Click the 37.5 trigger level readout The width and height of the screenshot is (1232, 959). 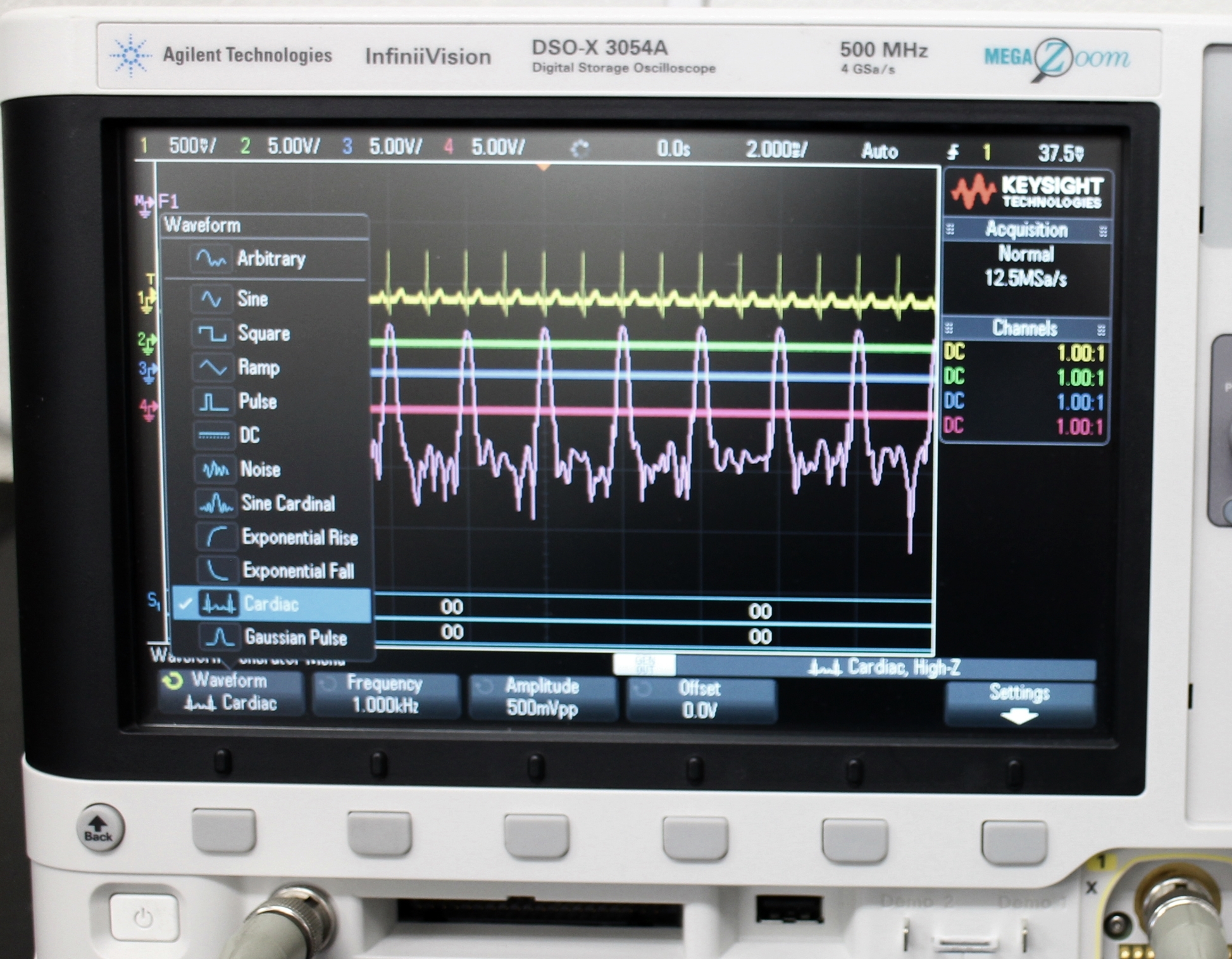pos(1061,154)
